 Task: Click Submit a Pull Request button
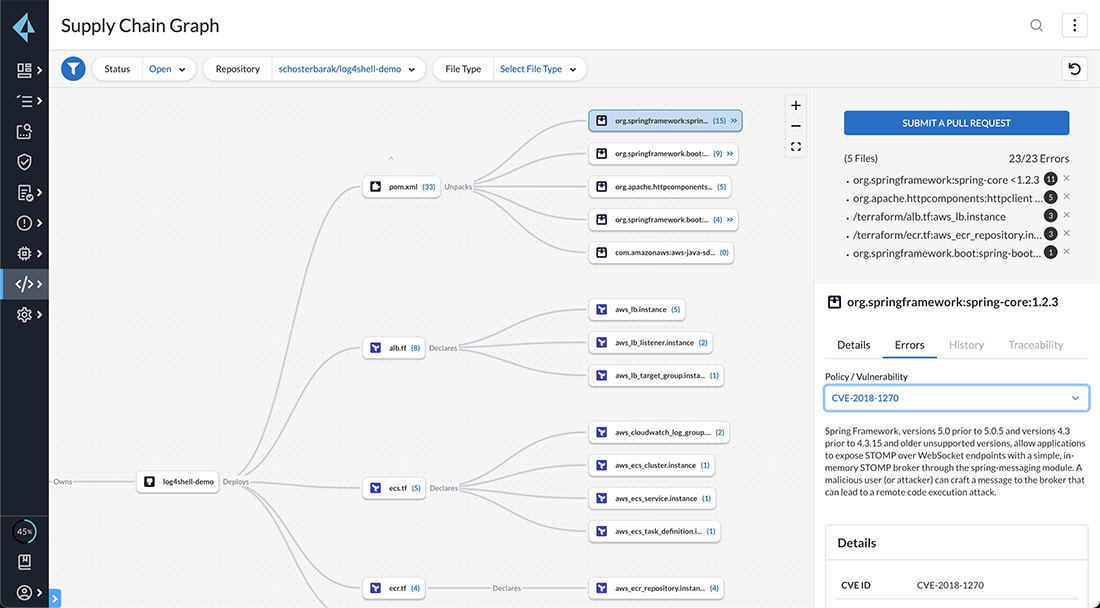[956, 123]
